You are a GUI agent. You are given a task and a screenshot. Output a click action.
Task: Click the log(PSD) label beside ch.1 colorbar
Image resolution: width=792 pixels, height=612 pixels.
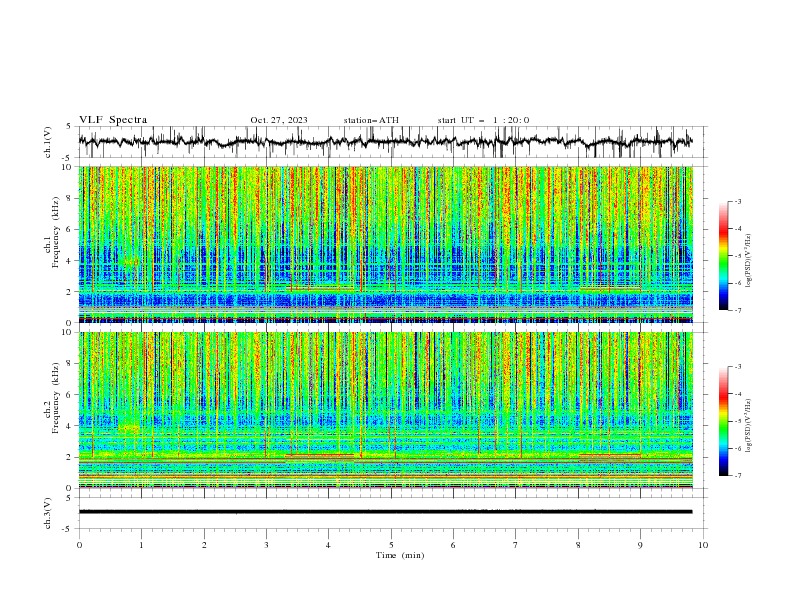coord(748,261)
